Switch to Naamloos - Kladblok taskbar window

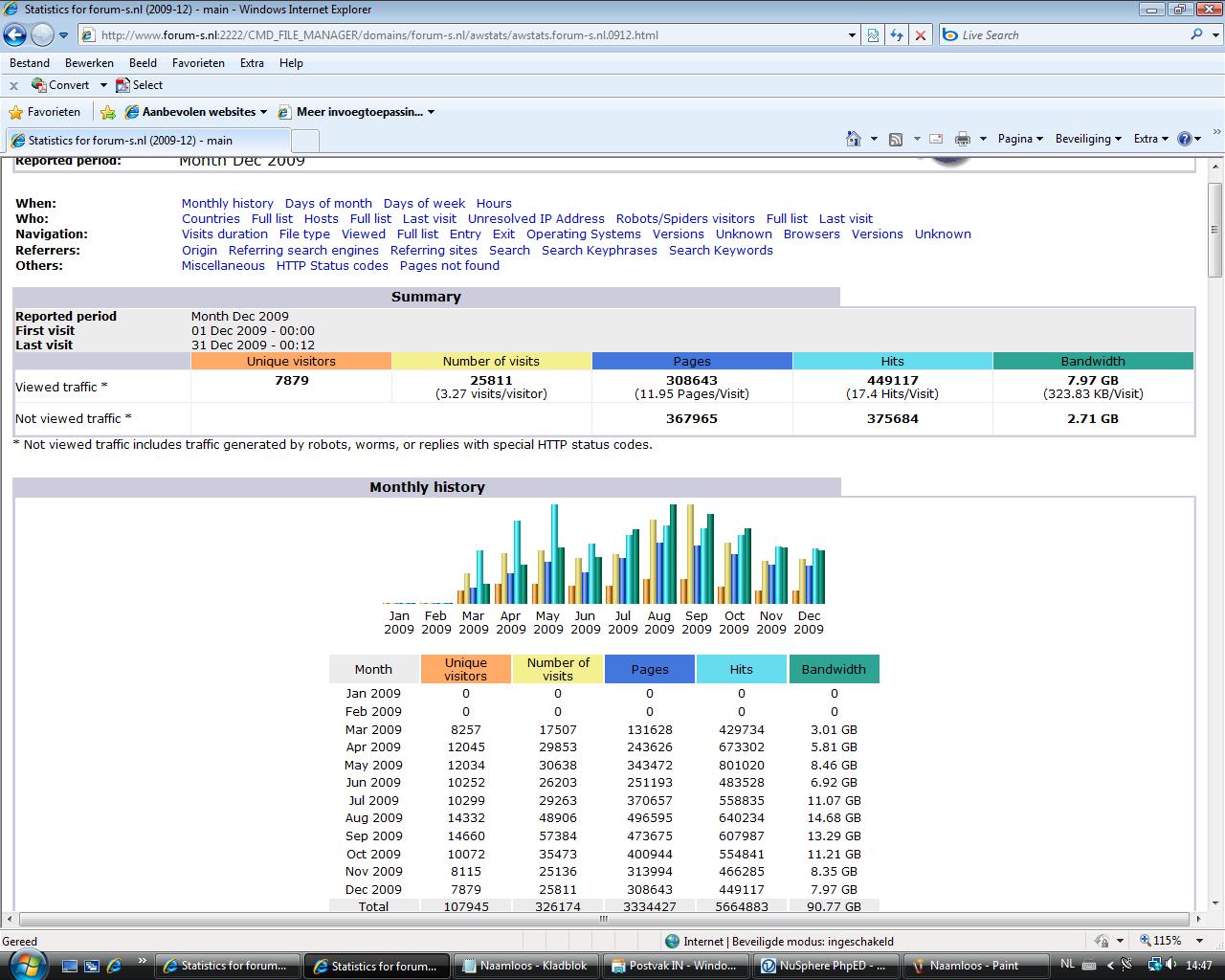point(524,966)
